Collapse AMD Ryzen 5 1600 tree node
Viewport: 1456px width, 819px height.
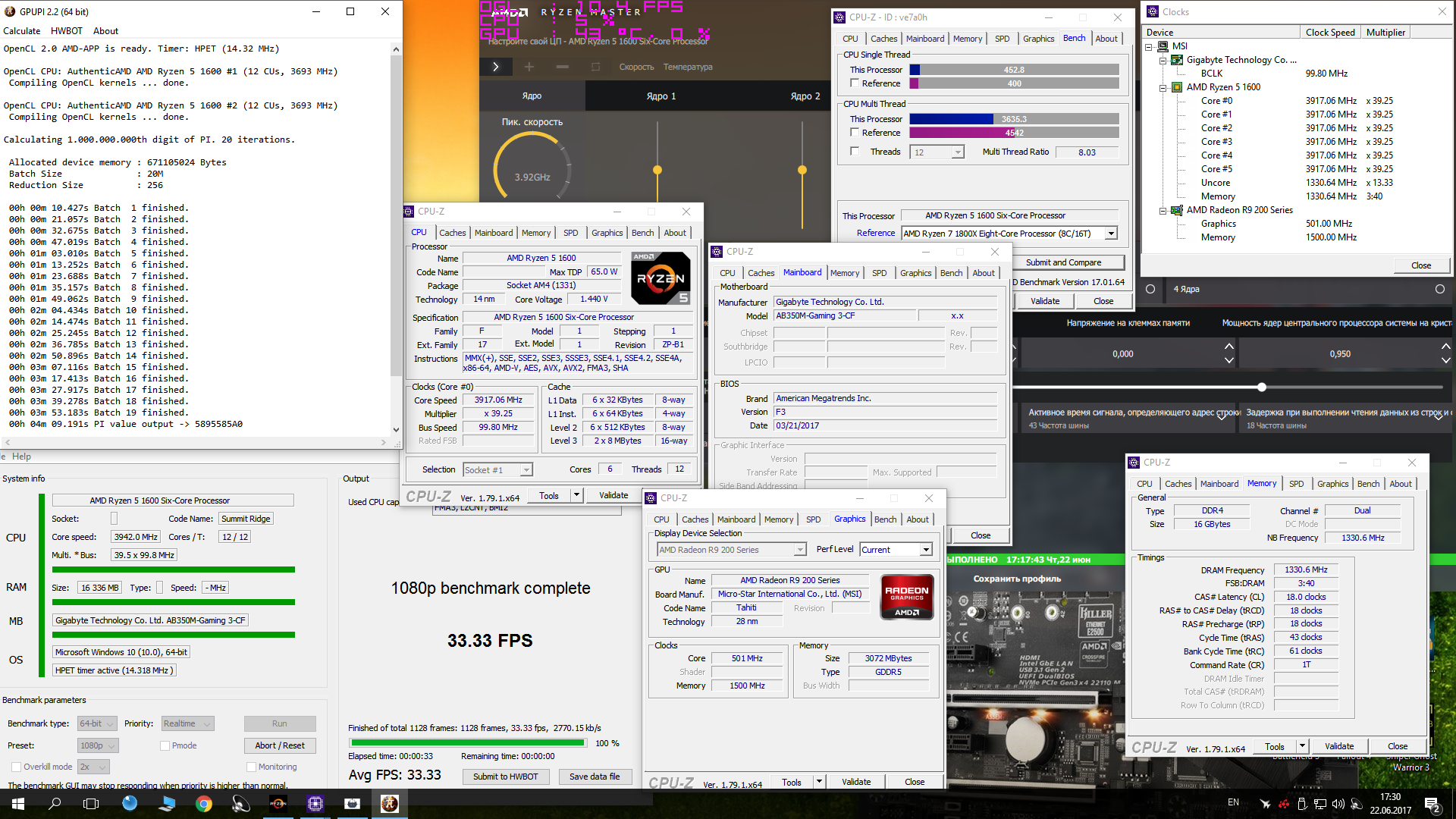[1163, 87]
